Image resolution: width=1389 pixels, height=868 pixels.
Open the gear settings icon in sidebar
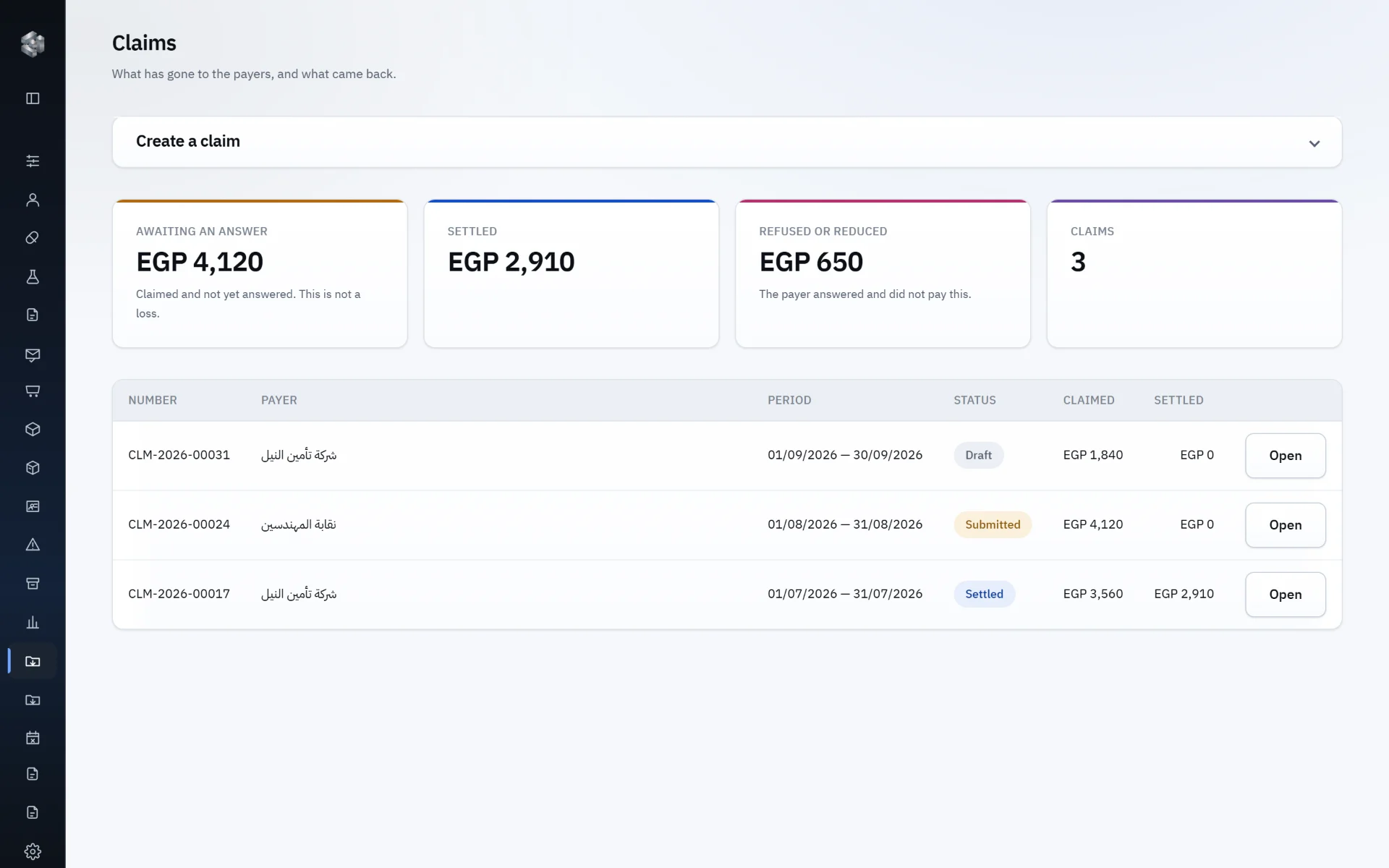[x=33, y=851]
